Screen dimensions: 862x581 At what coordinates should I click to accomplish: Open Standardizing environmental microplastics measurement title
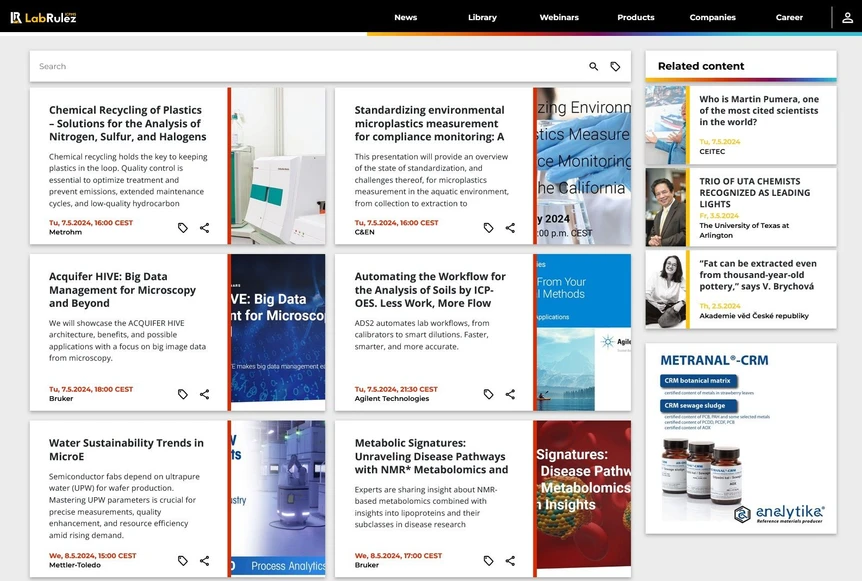pos(429,124)
